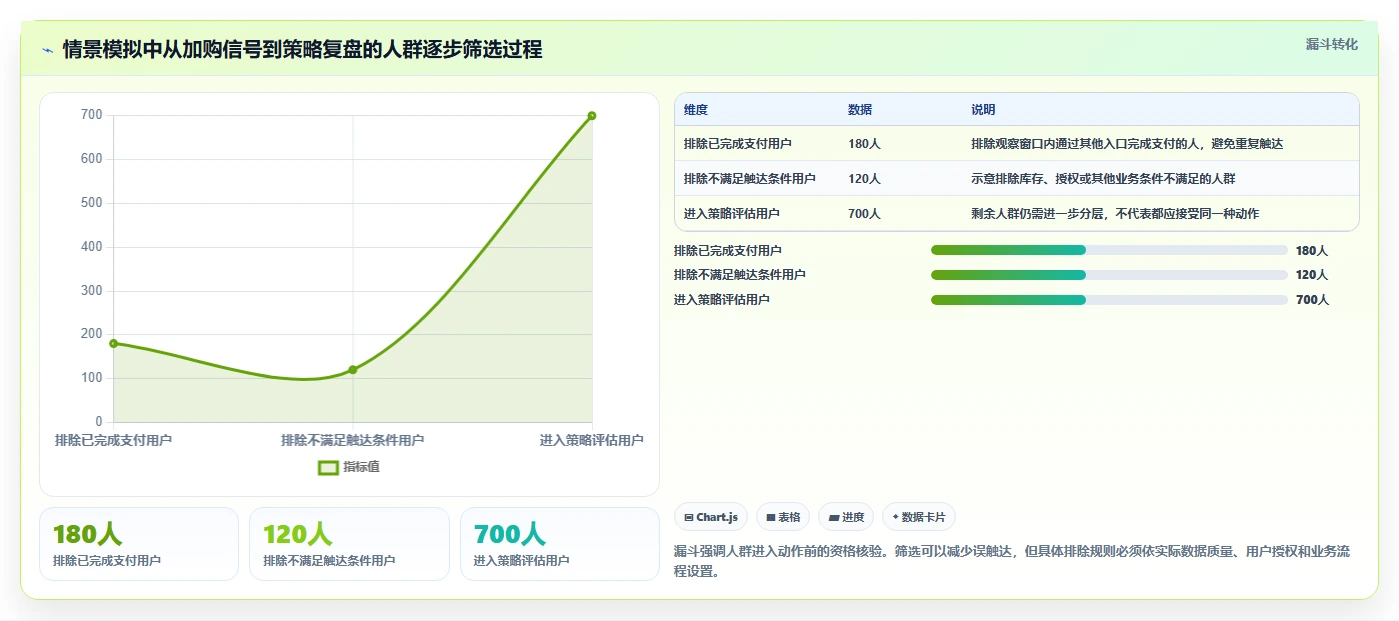Click the 排除已完成支付用户 progress bar

(1109, 250)
